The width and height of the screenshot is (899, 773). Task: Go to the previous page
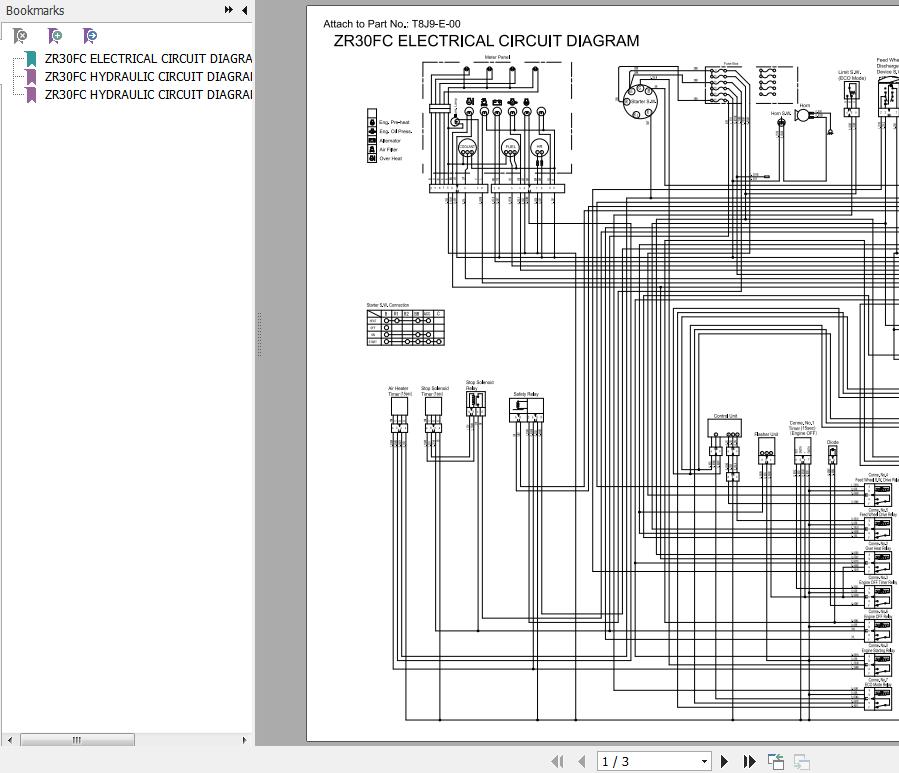pos(582,762)
